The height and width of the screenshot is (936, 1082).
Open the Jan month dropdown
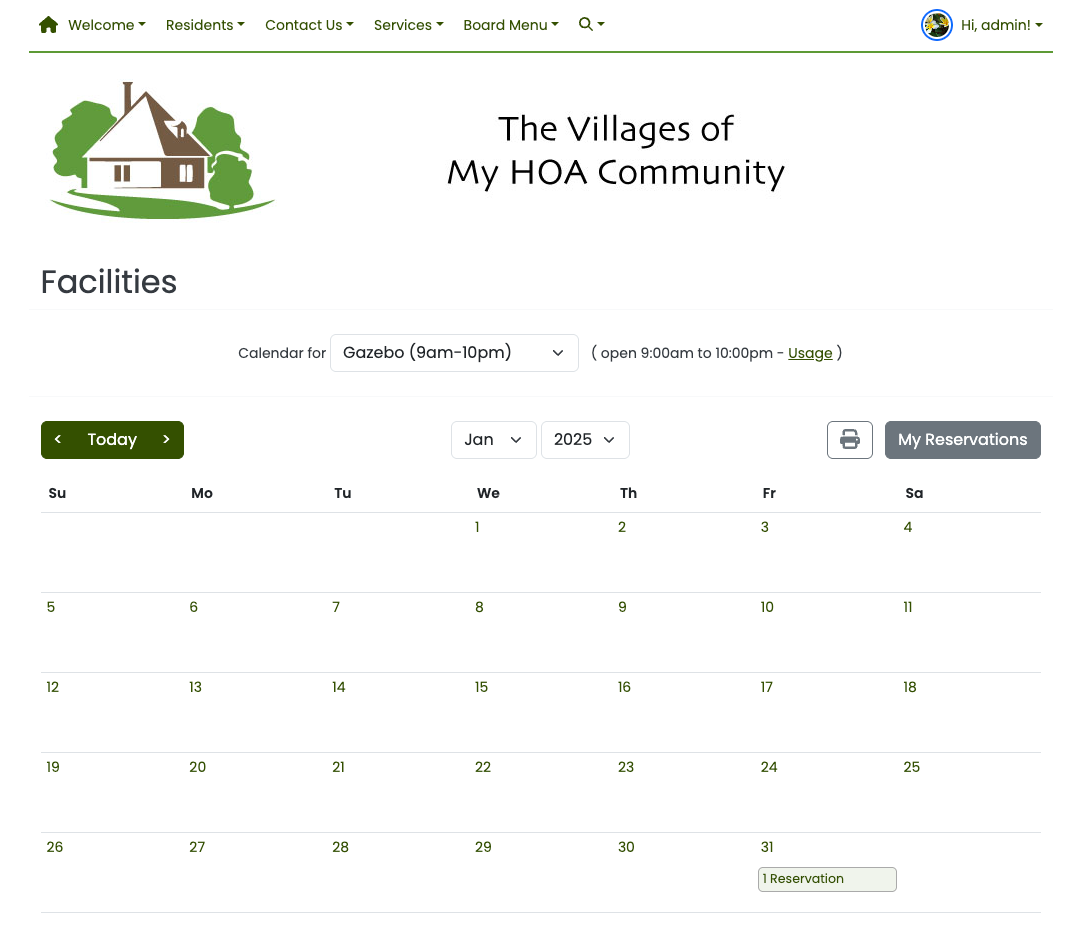click(493, 439)
